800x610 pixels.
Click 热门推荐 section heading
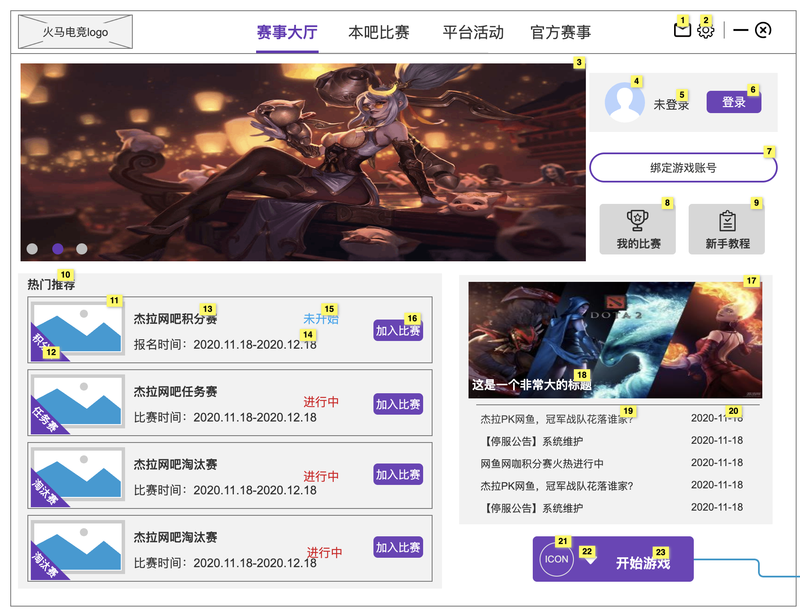click(x=51, y=285)
